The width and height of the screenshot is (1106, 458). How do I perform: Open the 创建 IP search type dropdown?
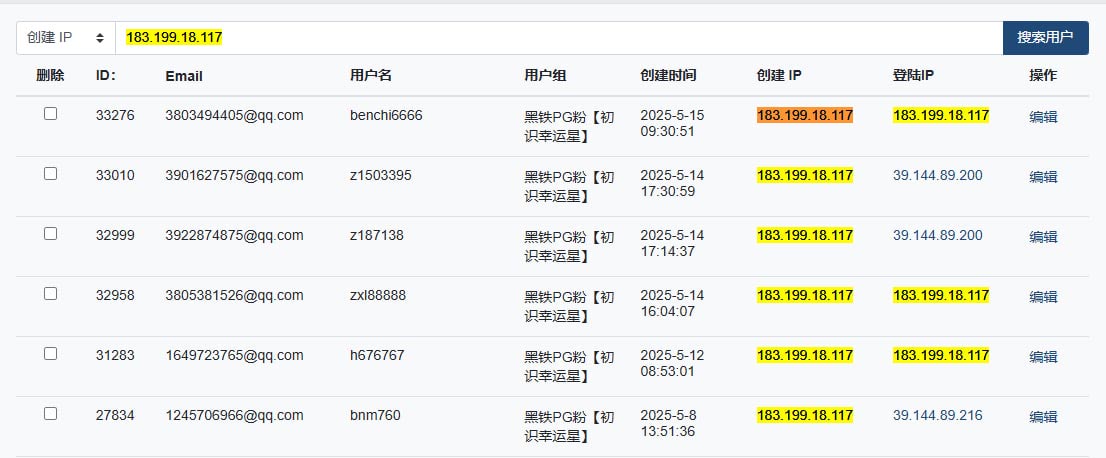(x=66, y=38)
